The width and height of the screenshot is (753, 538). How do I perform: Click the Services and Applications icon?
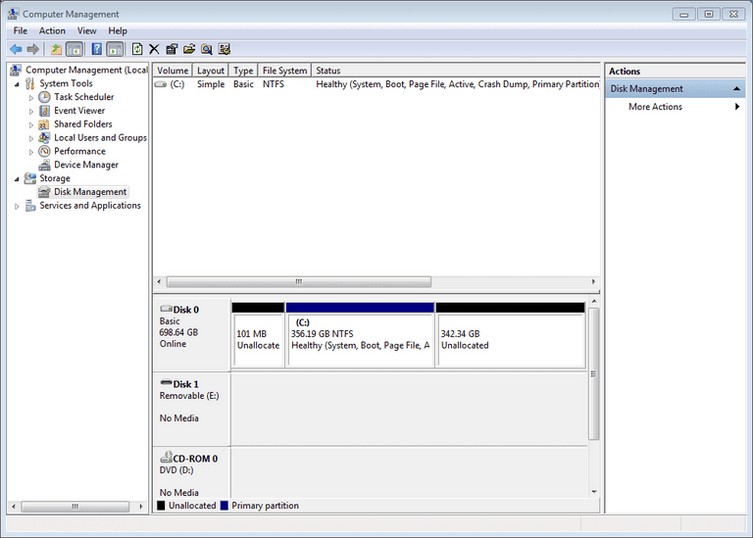click(30, 206)
